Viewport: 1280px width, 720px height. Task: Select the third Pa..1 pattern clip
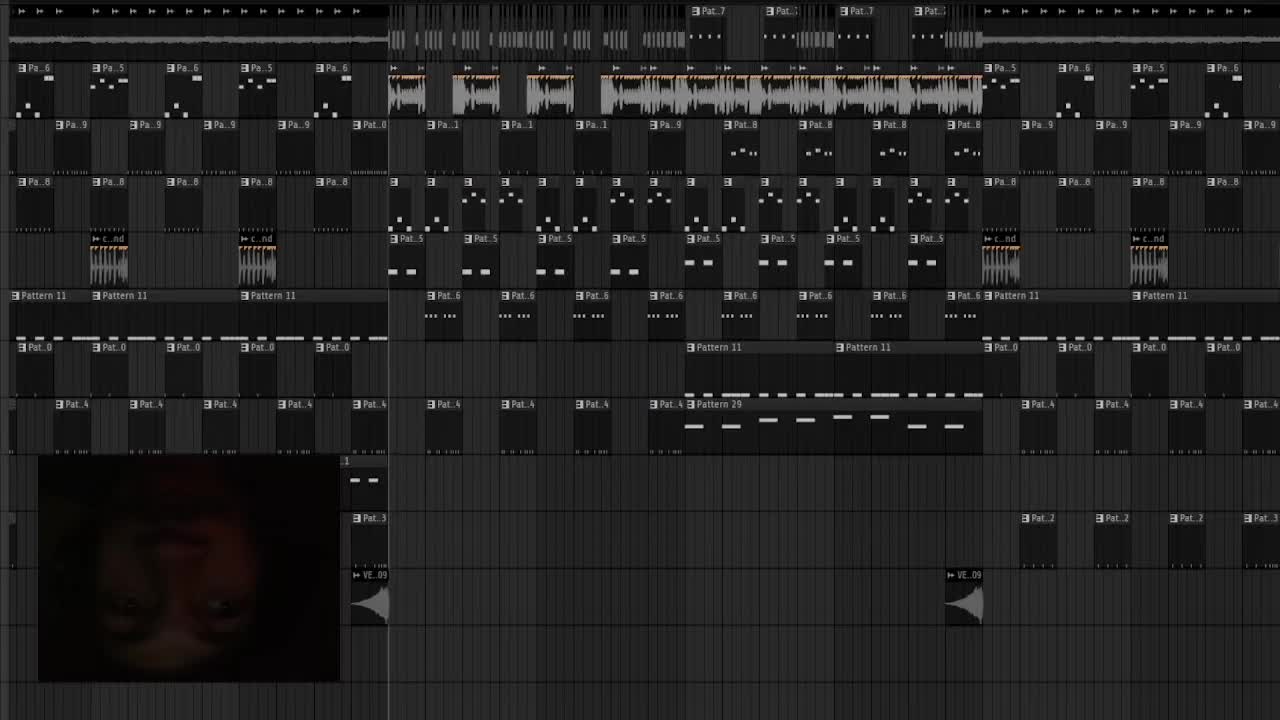tap(593, 146)
